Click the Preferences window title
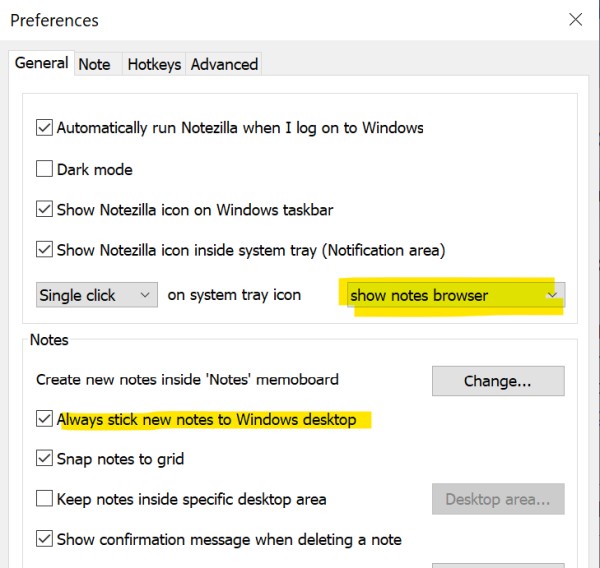The height and width of the screenshot is (568, 600). pyautogui.click(x=55, y=20)
